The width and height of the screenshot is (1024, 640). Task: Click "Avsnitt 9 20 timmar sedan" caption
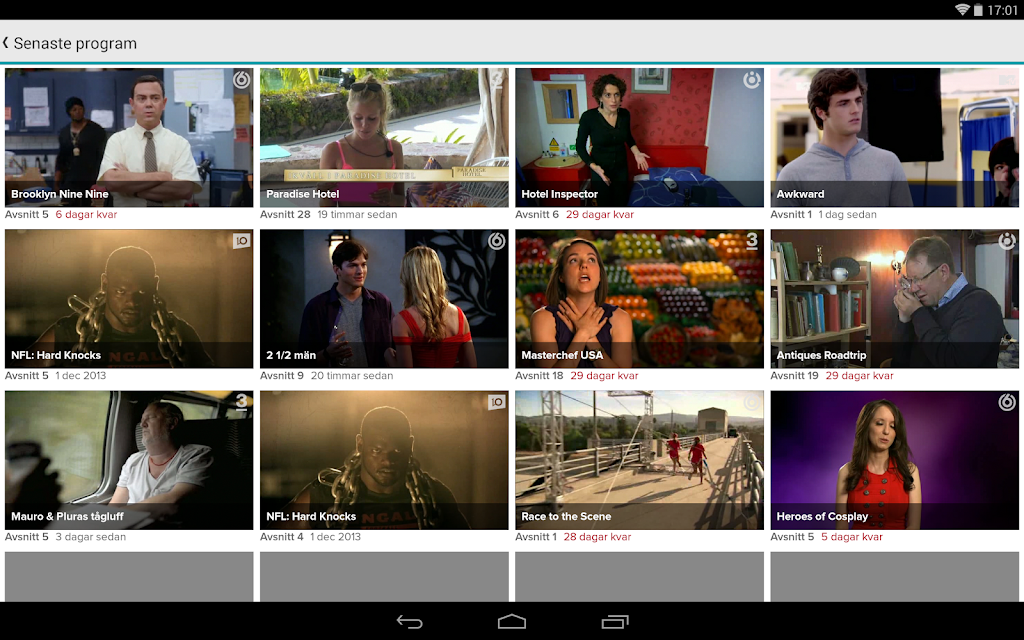[327, 376]
